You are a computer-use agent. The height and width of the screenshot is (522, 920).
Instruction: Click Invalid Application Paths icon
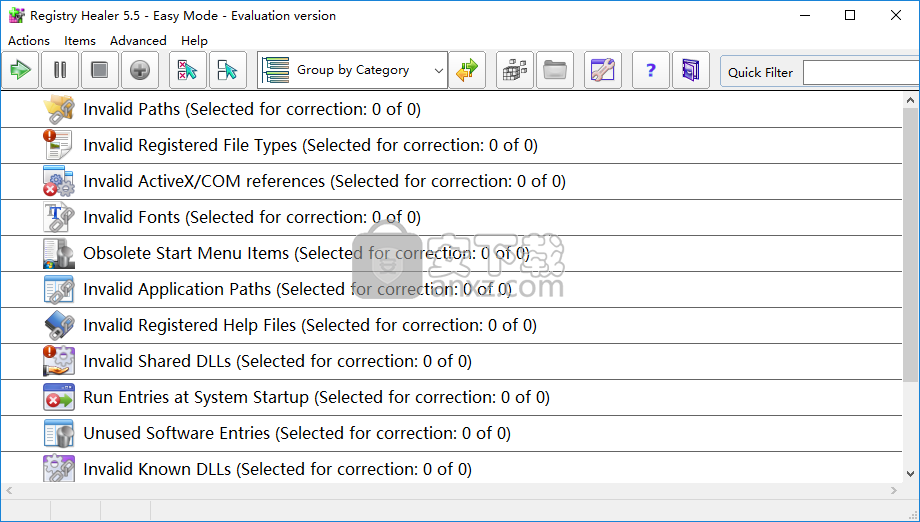click(59, 289)
